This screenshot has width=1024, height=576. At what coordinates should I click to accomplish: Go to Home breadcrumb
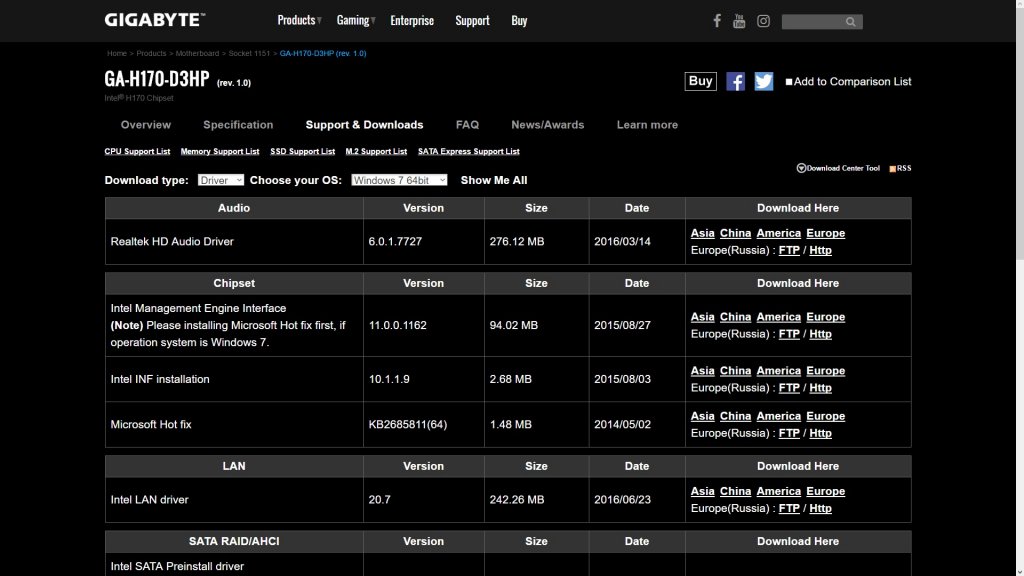pyautogui.click(x=117, y=54)
